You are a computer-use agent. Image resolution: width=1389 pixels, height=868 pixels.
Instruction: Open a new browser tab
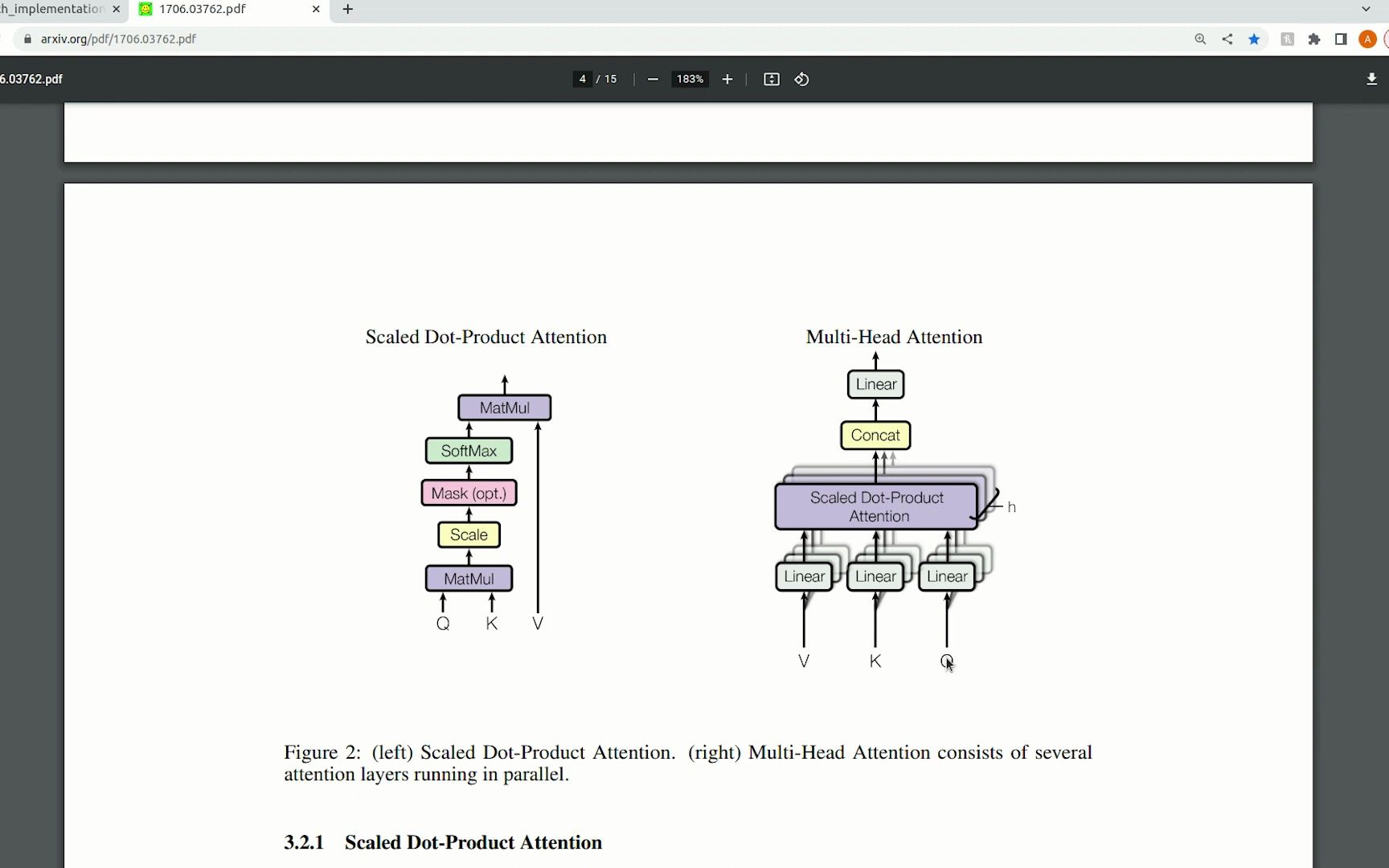coord(347,9)
